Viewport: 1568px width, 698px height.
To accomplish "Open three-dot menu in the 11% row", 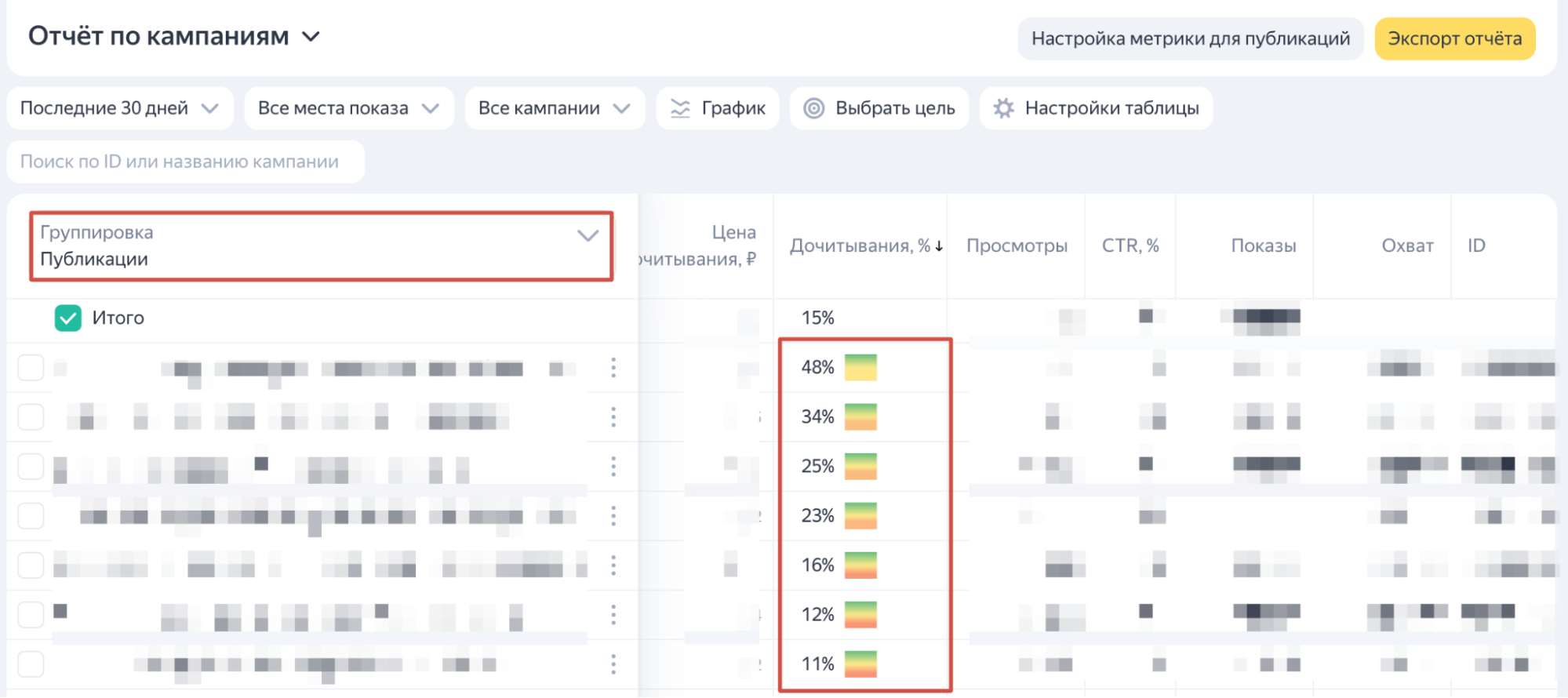I will click(x=613, y=663).
